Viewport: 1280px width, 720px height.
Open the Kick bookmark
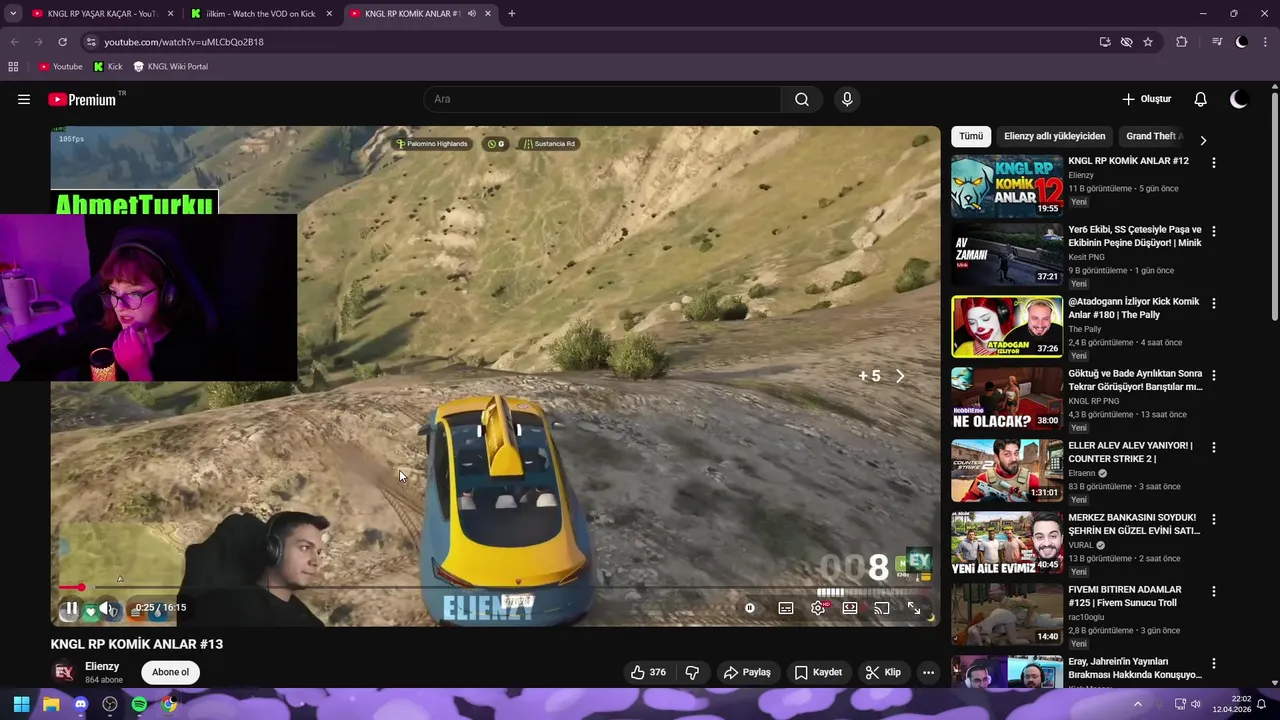coord(108,67)
